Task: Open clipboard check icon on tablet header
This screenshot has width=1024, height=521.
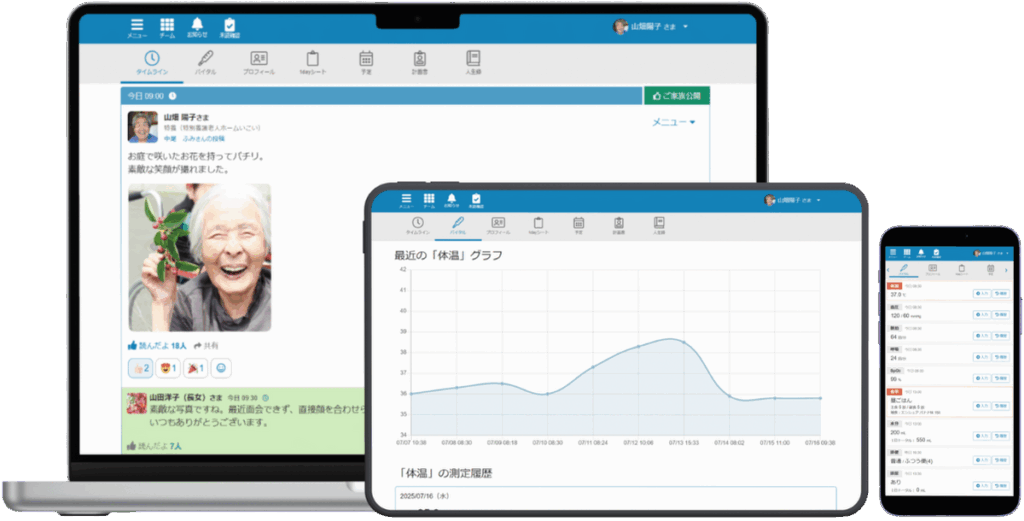Action: coord(476,200)
